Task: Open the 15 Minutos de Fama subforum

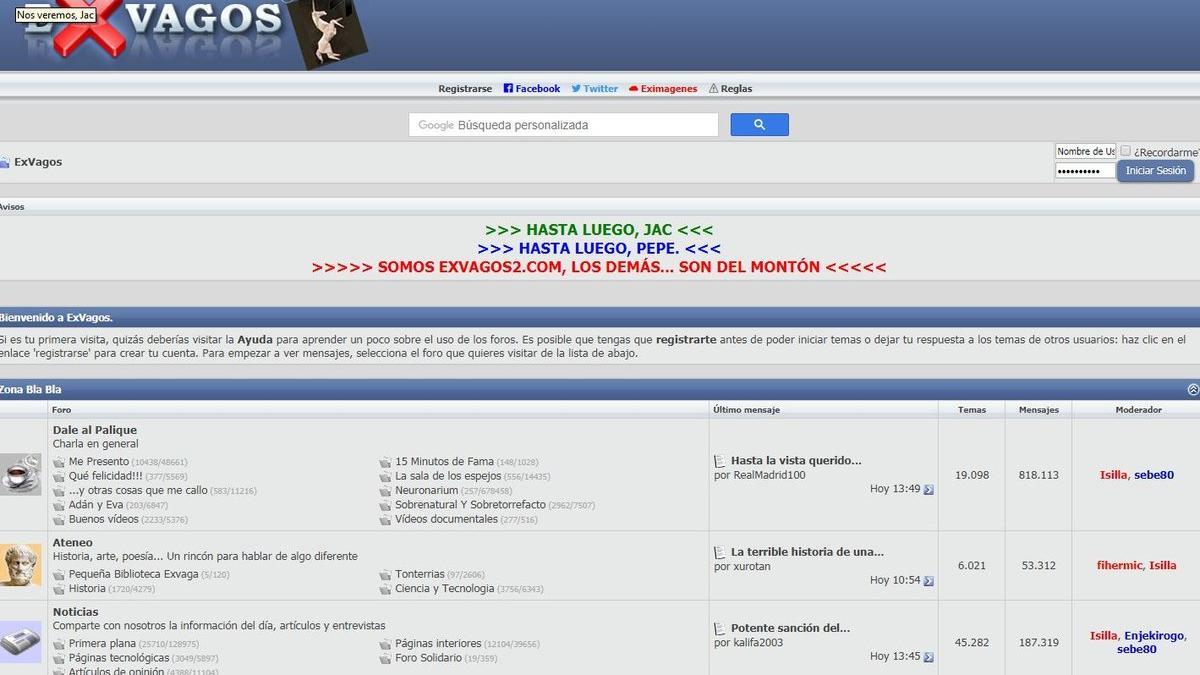Action: click(x=444, y=462)
